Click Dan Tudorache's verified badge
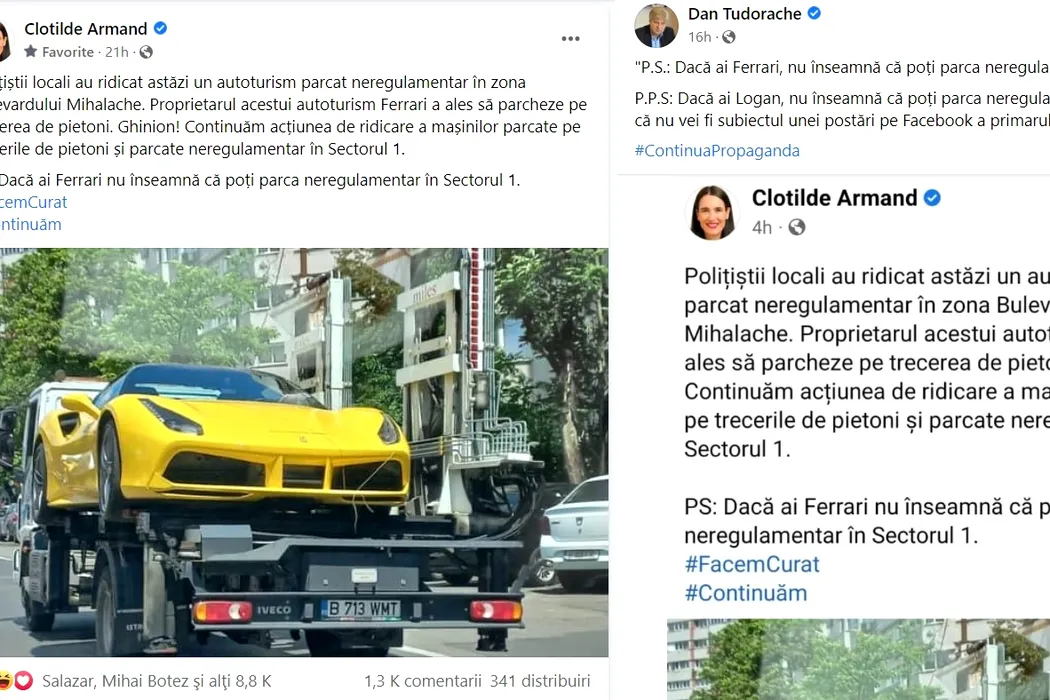Screen dimensions: 1050x700 point(814,13)
